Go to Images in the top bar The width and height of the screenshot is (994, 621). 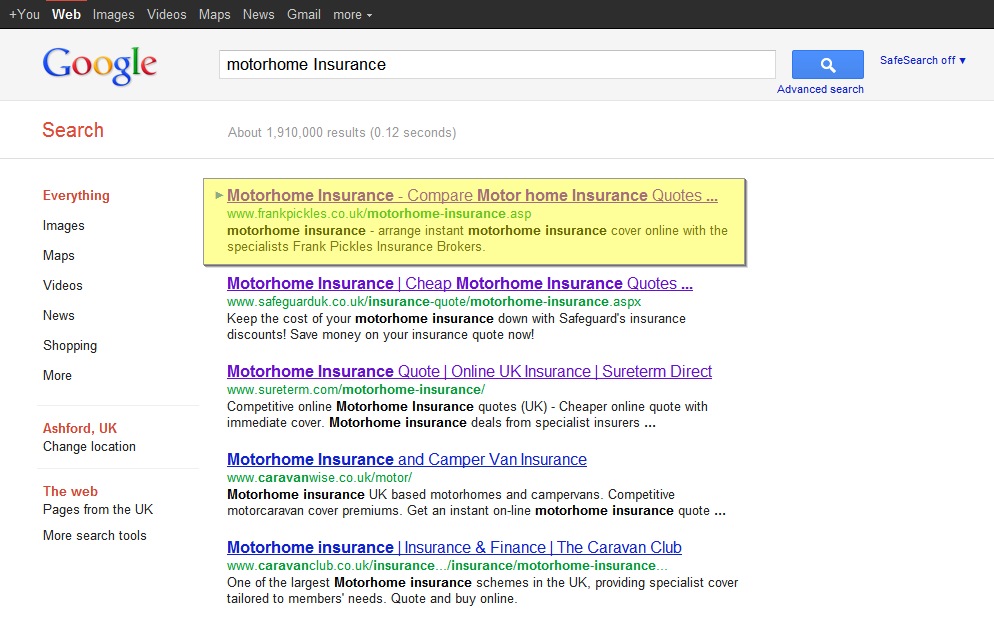[x=113, y=14]
